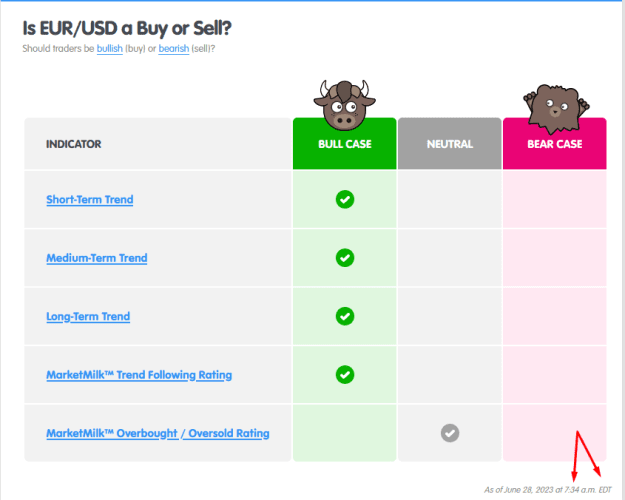
Task: Click the June 28, 2023 timestamp text
Action: tap(548, 490)
